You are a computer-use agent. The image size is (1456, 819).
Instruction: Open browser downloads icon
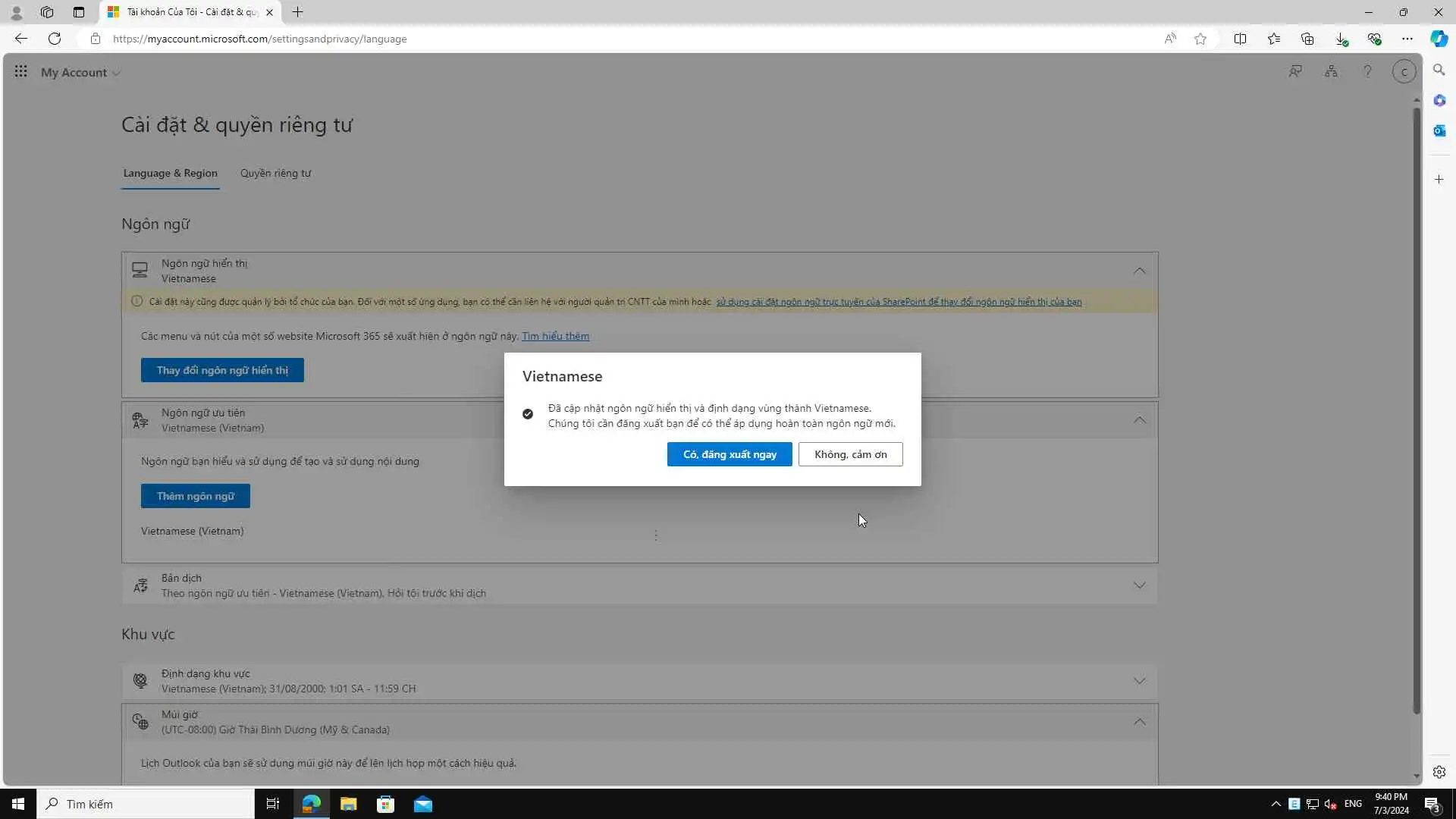click(x=1341, y=39)
